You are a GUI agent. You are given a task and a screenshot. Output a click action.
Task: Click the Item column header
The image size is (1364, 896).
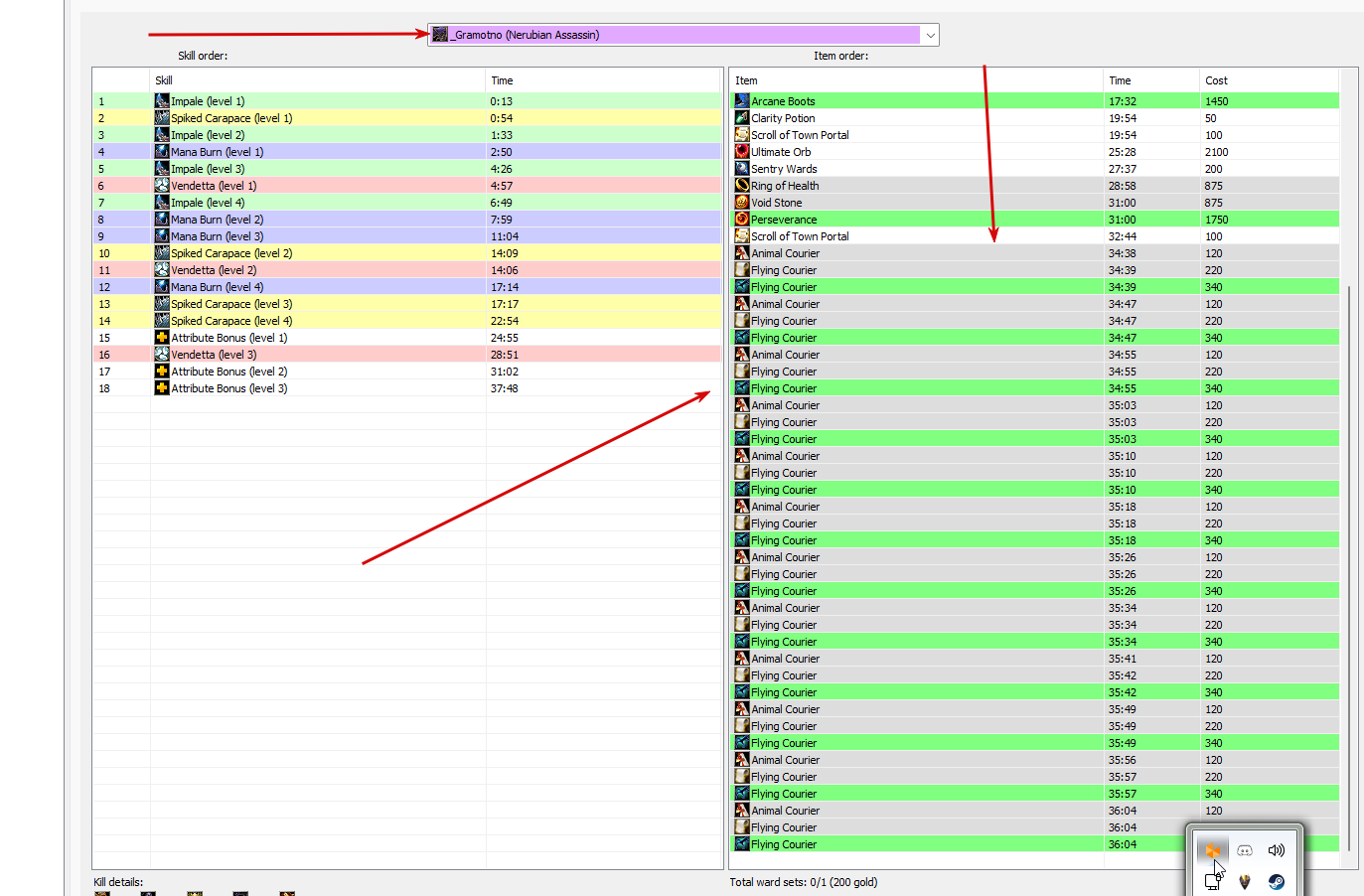(917, 80)
